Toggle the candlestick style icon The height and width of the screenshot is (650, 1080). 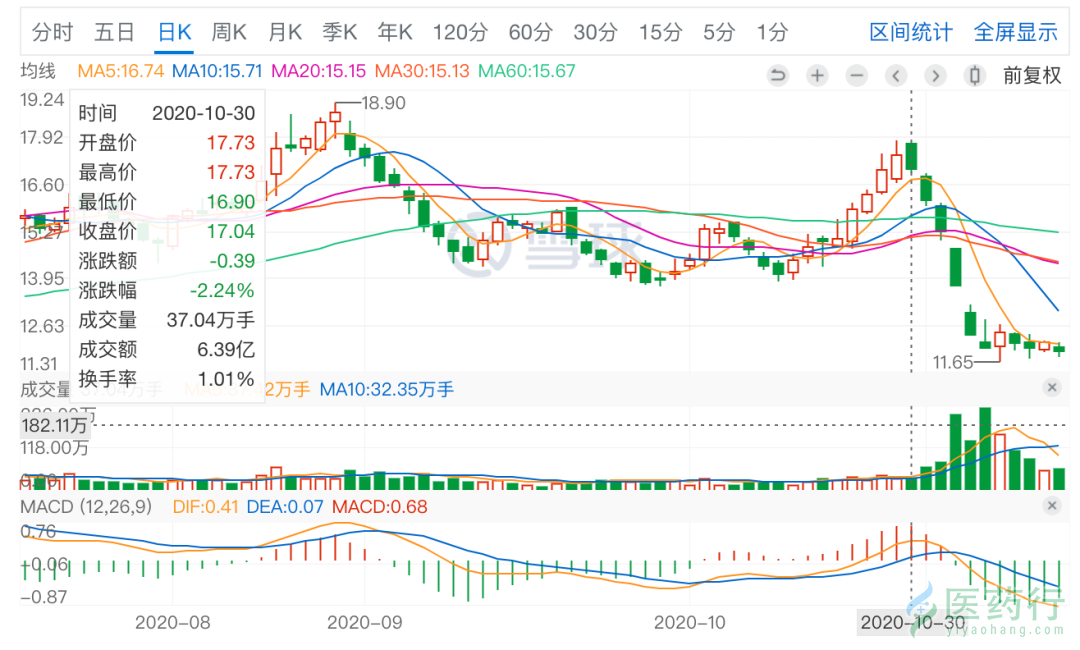pyautogui.click(x=974, y=75)
